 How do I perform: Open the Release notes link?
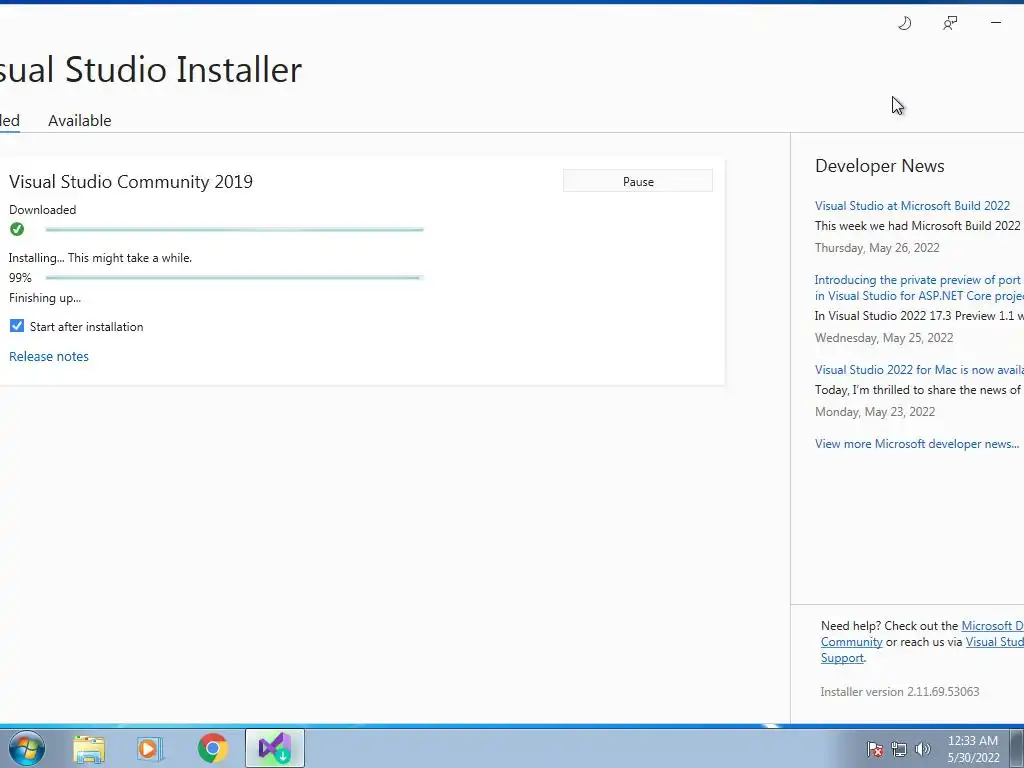click(x=49, y=357)
